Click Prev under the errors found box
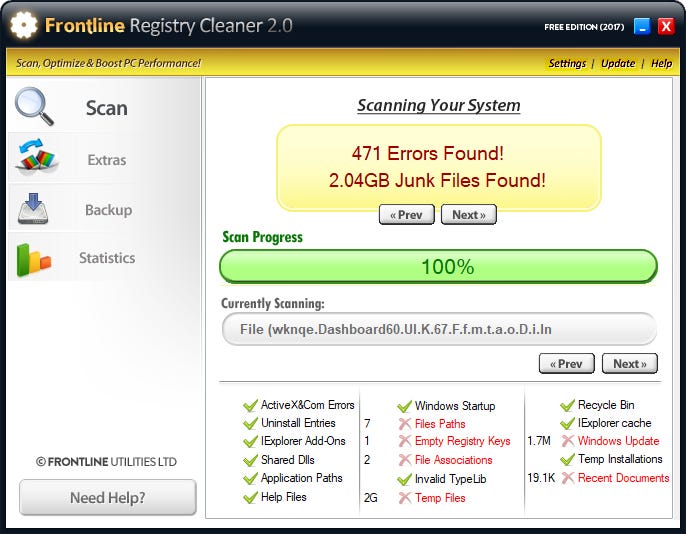The width and height of the screenshot is (686, 534). click(x=406, y=215)
